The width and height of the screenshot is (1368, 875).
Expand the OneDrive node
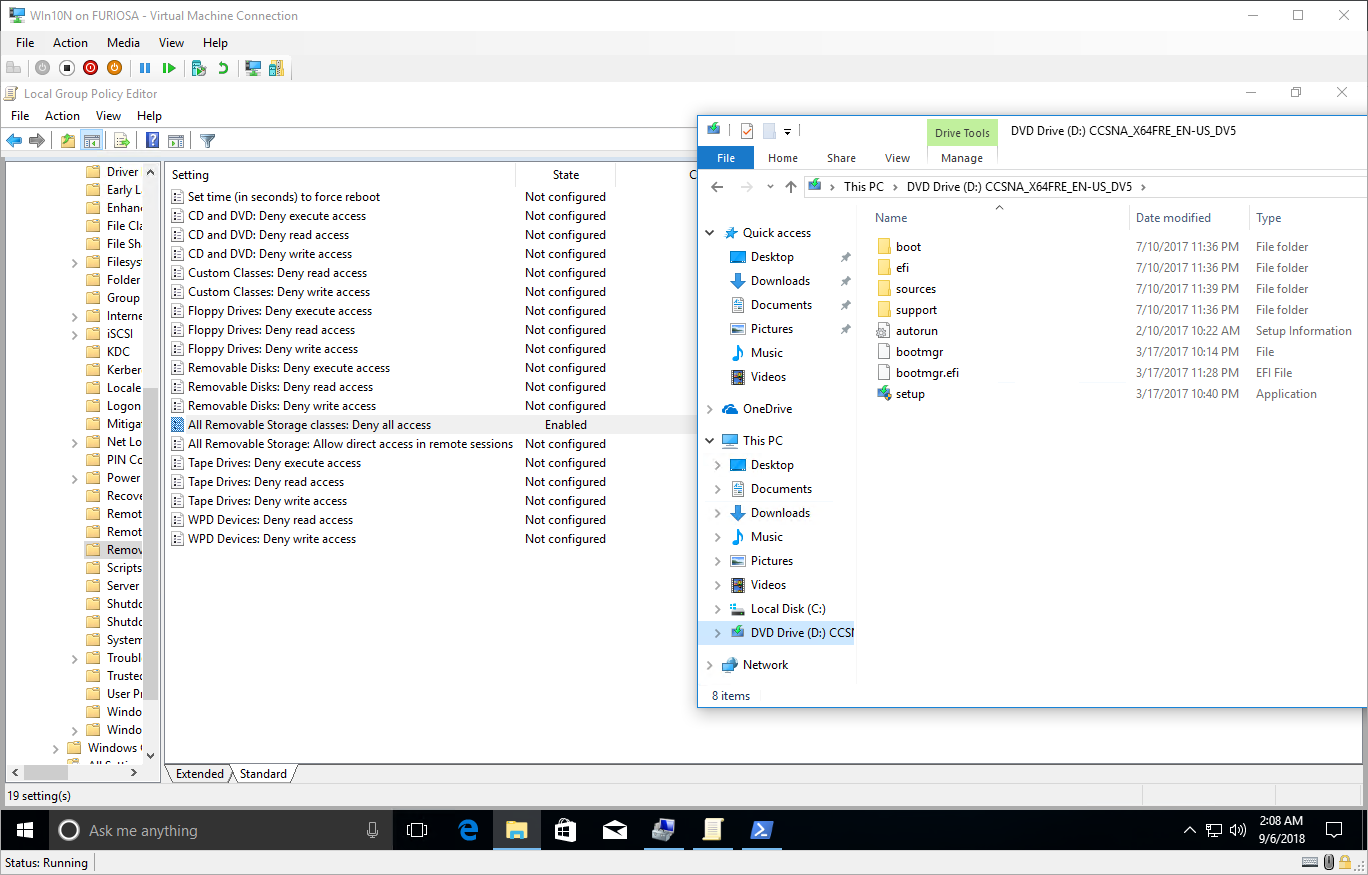pyautogui.click(x=710, y=409)
